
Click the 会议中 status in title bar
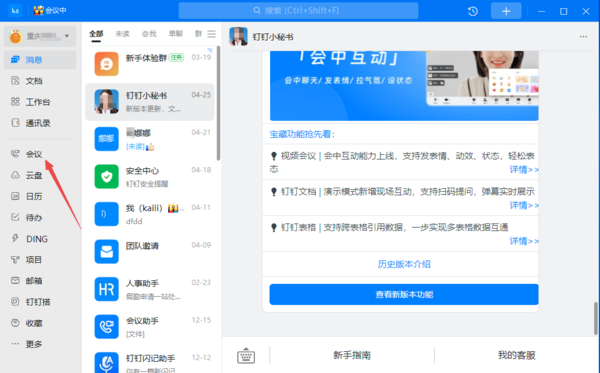tap(50, 11)
